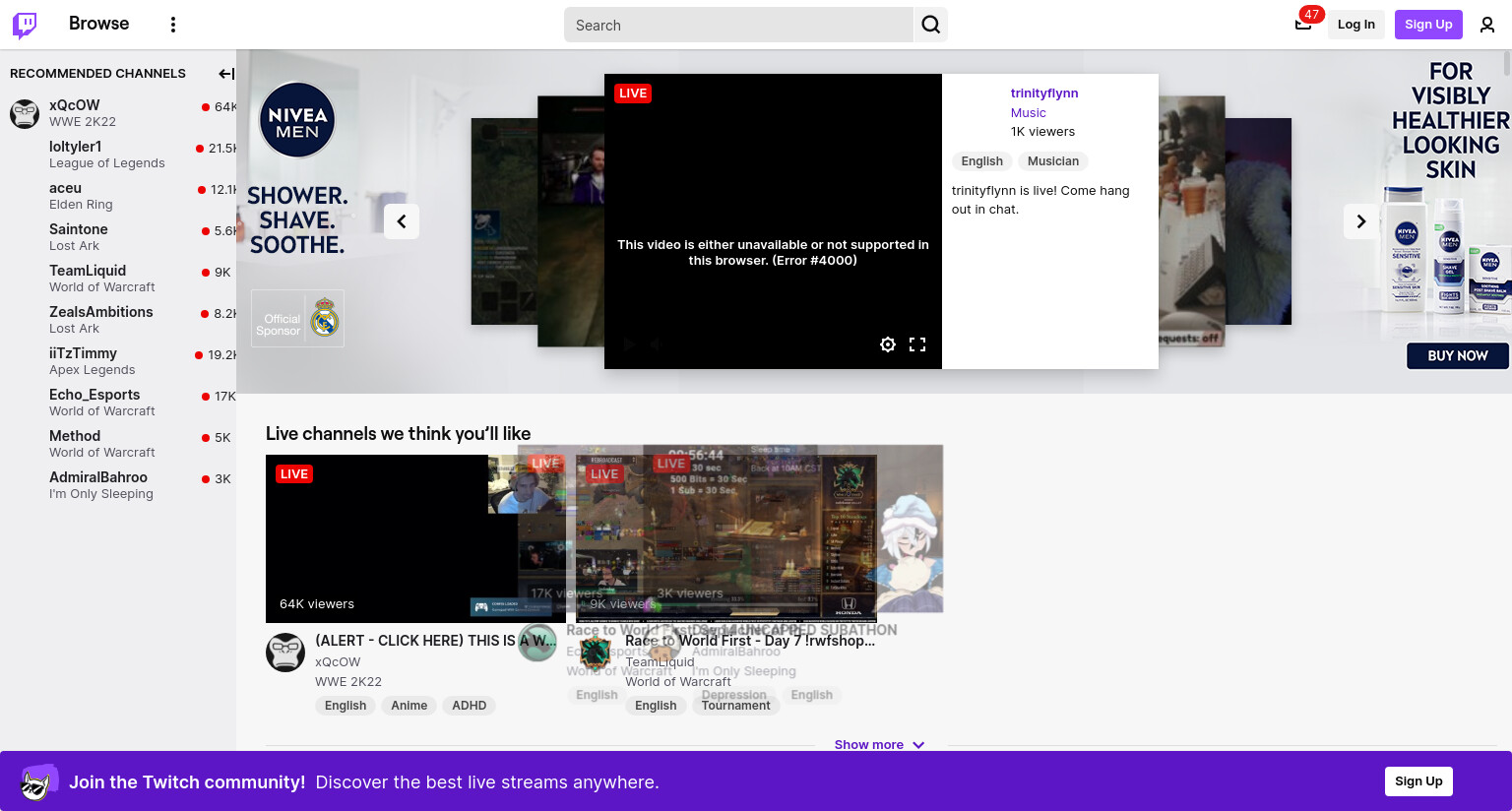
Task: Click the Log In button
Action: coord(1356,25)
